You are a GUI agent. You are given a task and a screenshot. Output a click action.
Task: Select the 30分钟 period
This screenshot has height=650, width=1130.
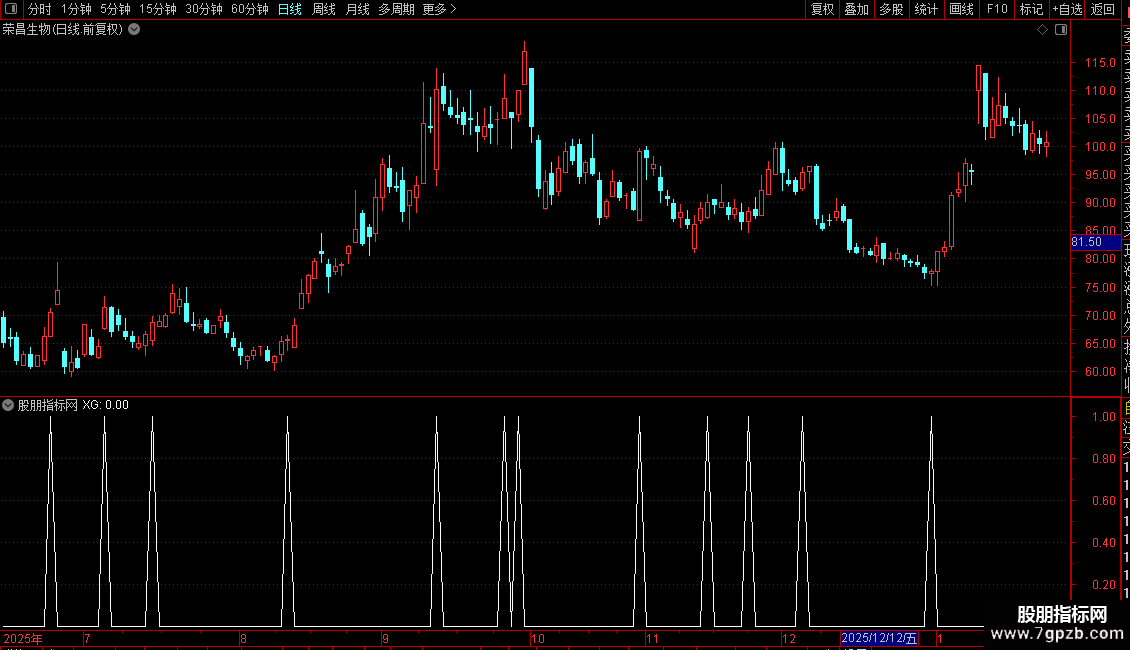point(204,9)
